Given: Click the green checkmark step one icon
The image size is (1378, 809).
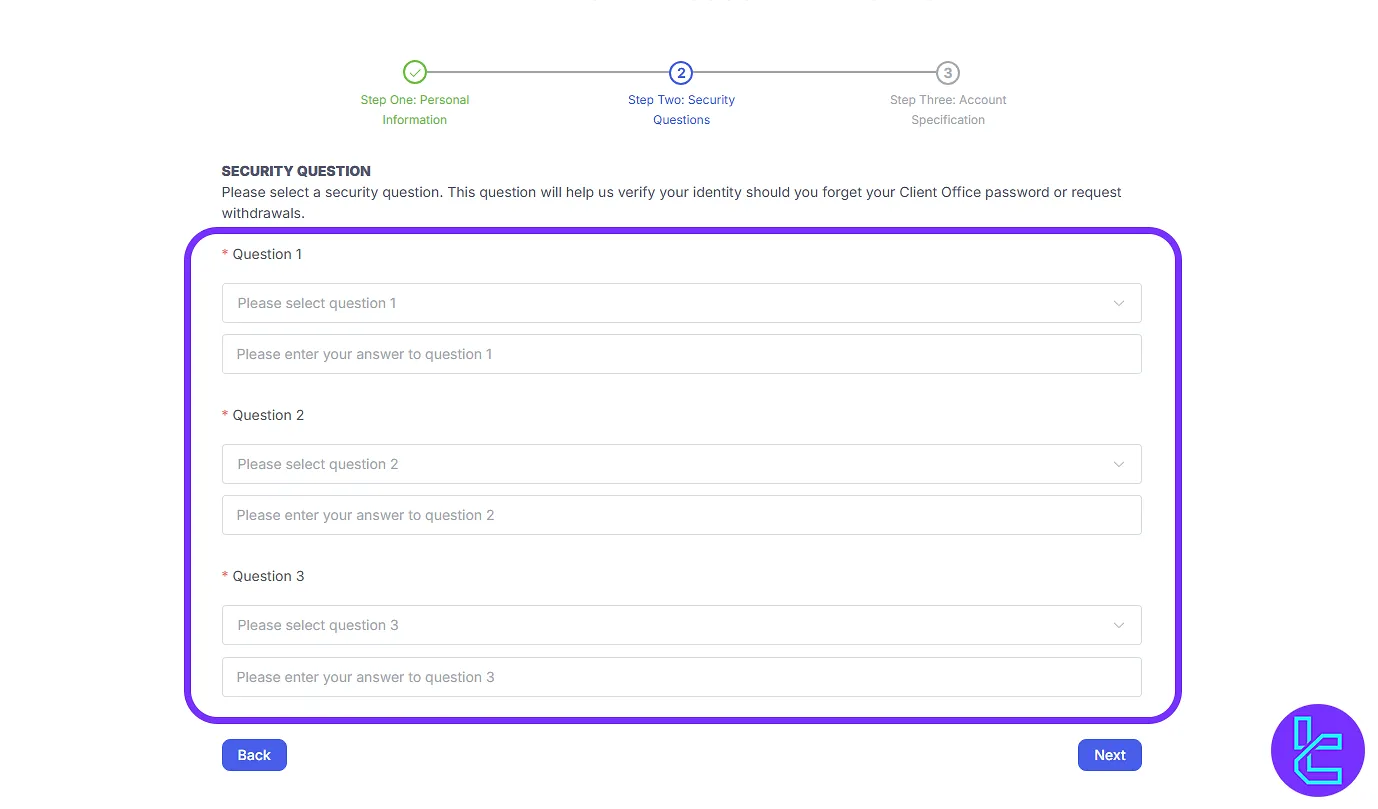Looking at the screenshot, I should pos(415,72).
